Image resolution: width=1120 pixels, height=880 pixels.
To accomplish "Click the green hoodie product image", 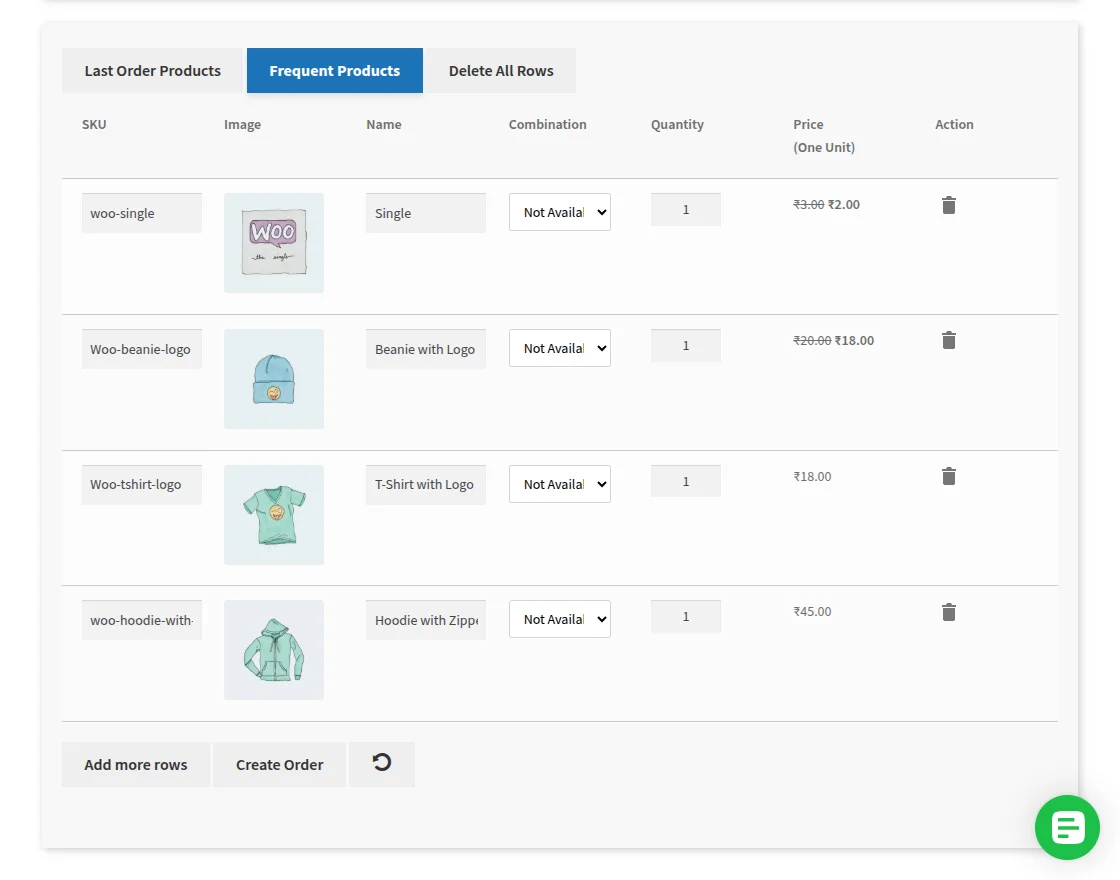I will point(274,650).
